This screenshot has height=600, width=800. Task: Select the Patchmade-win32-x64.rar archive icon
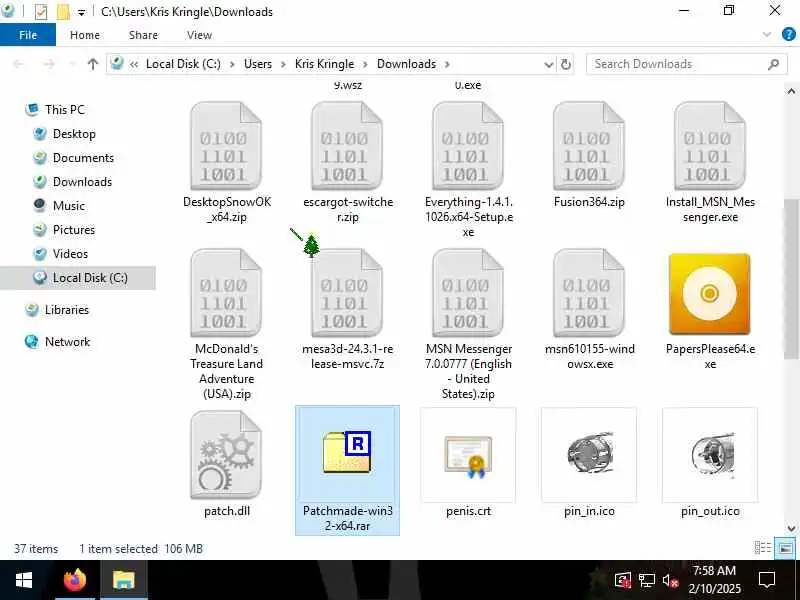tap(347, 452)
